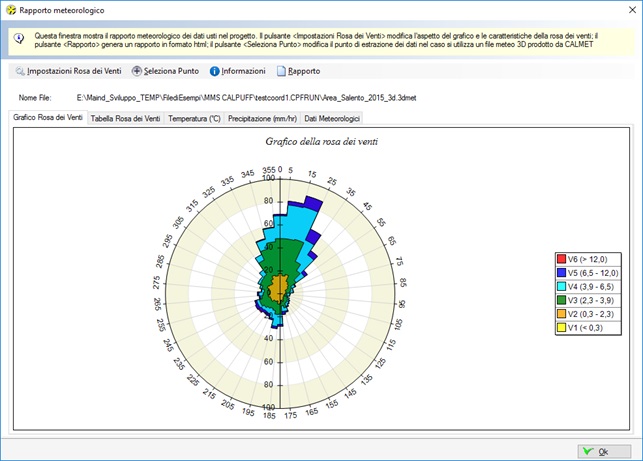Open the Precipitazione (mm/hr) tab

click(x=262, y=119)
